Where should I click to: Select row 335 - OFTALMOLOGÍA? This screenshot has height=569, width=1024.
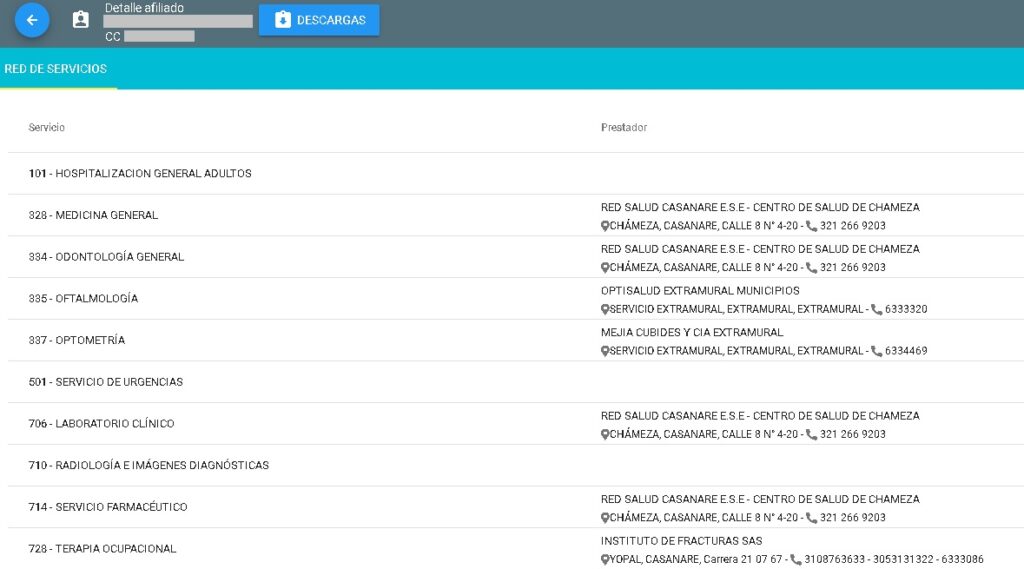(516, 299)
